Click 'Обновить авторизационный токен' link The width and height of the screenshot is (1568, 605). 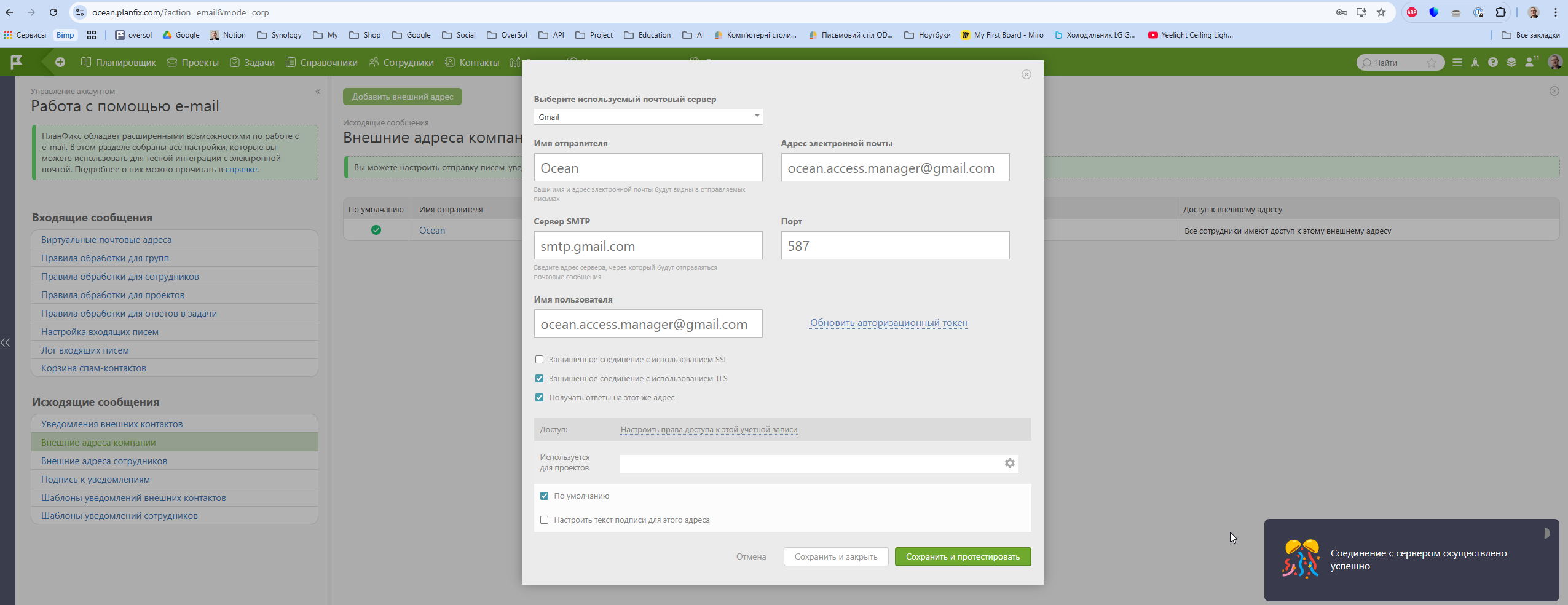(x=888, y=323)
